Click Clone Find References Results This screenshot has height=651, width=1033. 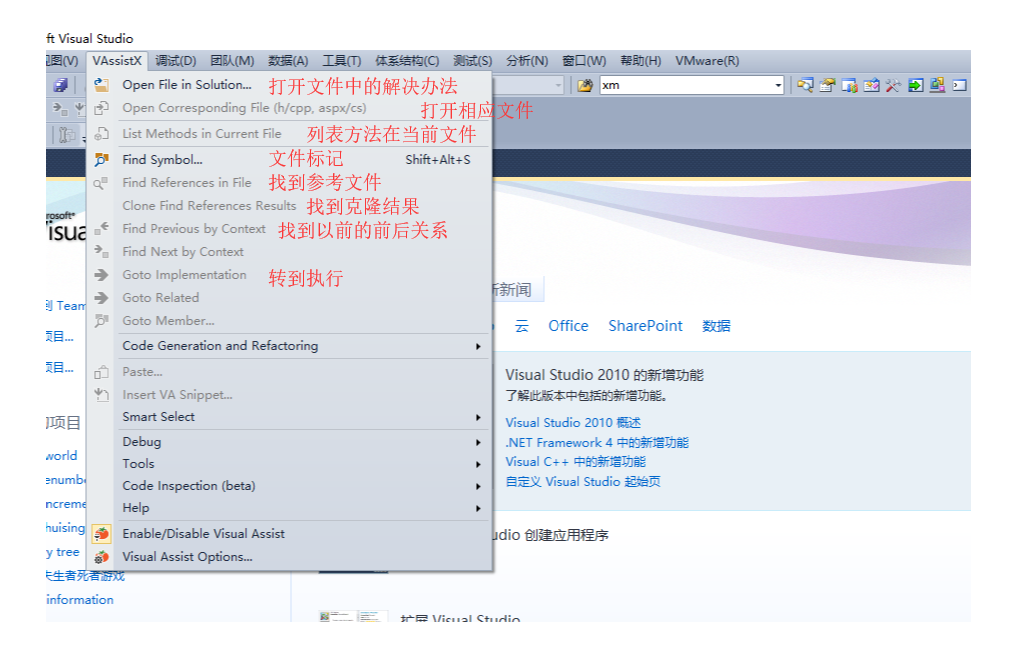click(x=290, y=206)
